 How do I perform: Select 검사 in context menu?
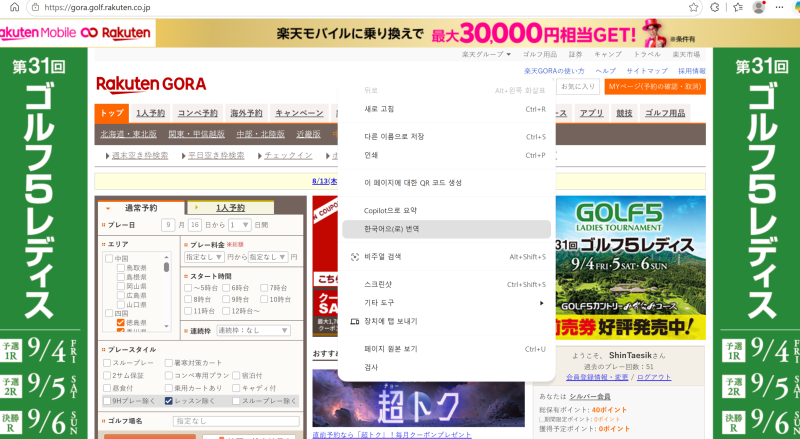(x=446, y=368)
